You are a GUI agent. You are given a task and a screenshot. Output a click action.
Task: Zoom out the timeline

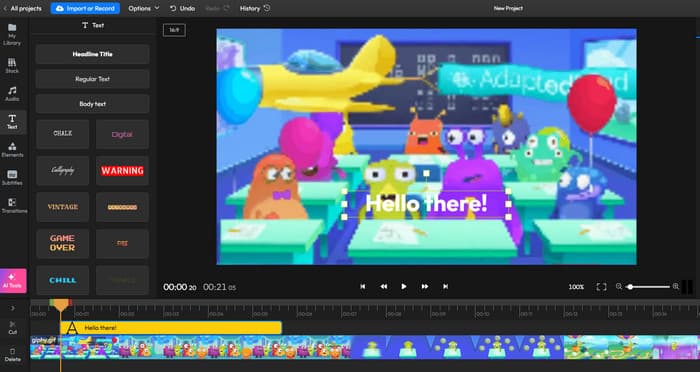[x=619, y=287]
